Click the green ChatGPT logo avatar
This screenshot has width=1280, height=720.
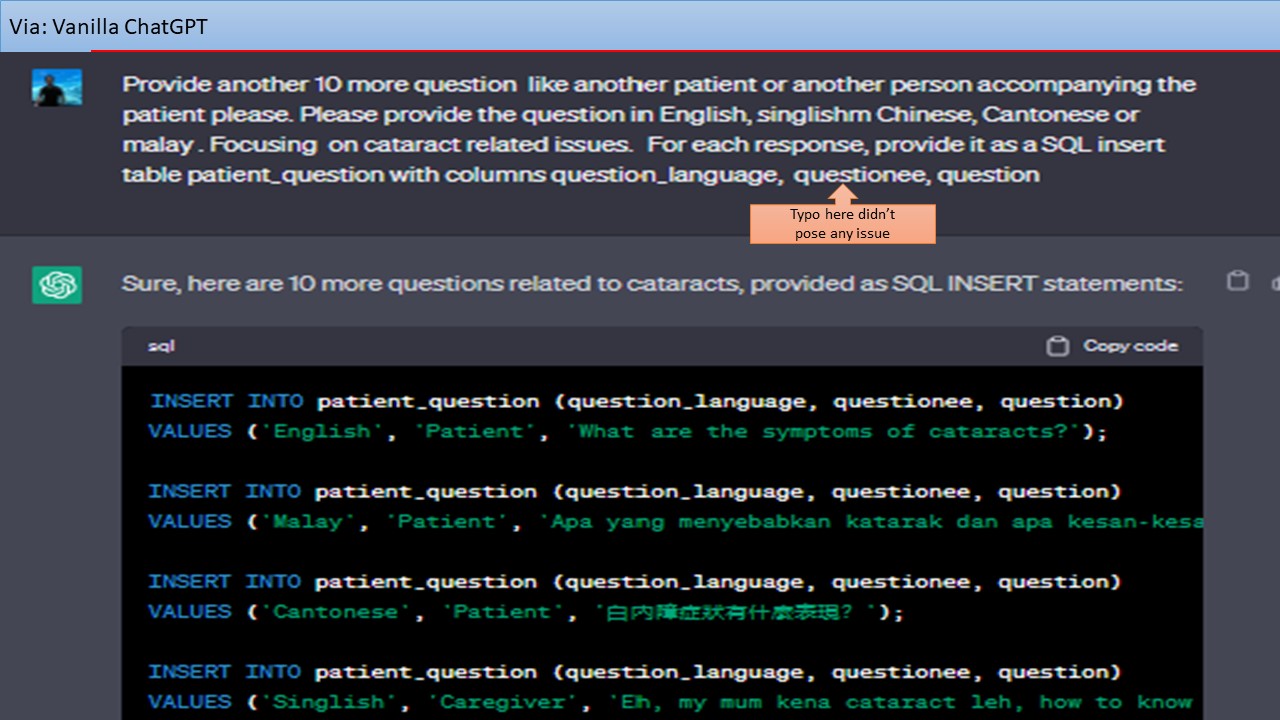pyautogui.click(x=56, y=285)
